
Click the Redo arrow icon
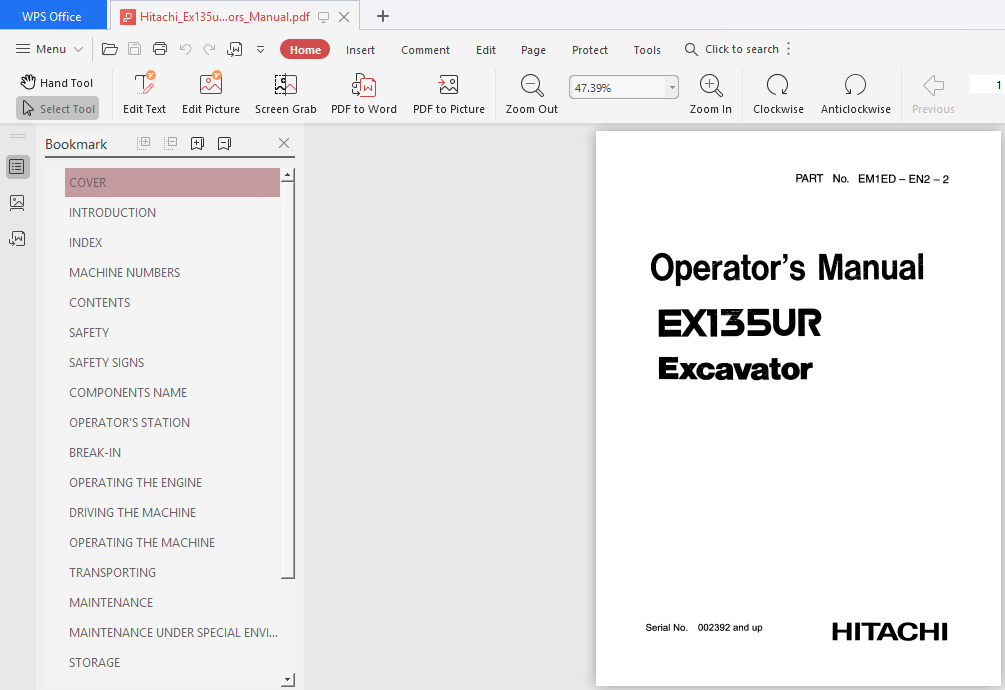pos(210,49)
